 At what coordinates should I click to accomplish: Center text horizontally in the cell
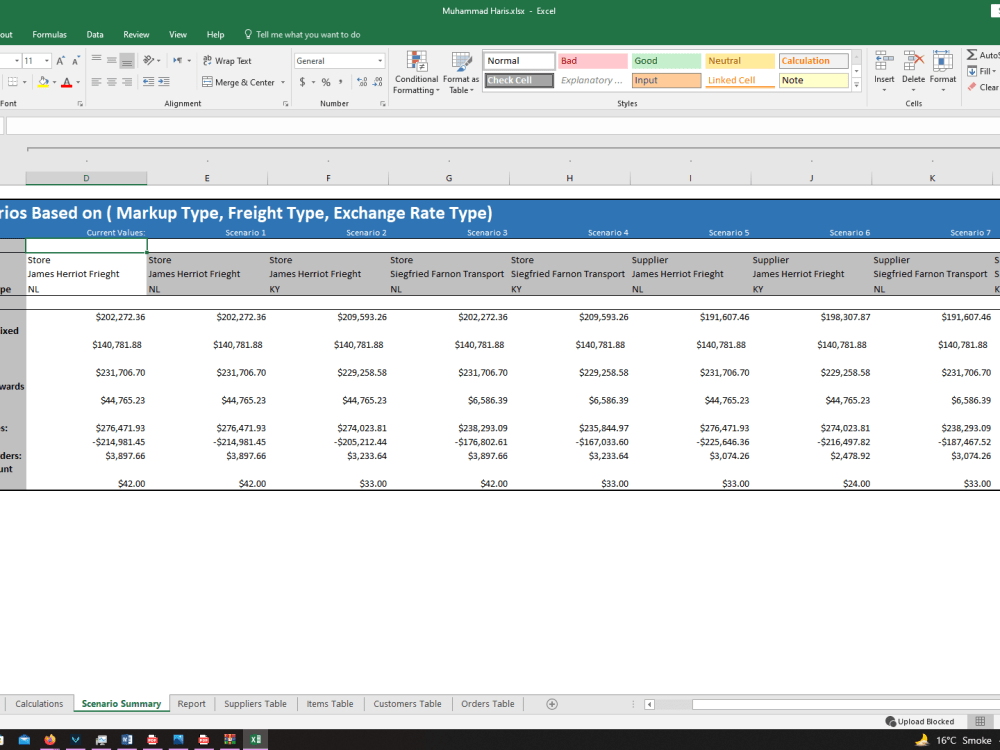(x=112, y=82)
